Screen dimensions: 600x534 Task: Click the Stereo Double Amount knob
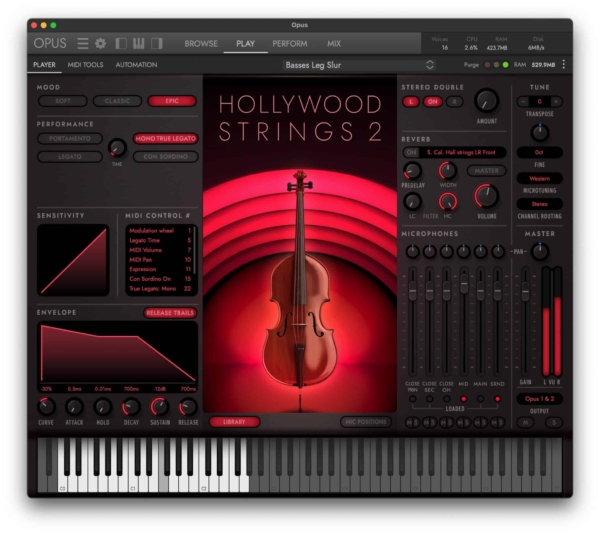coord(486,101)
